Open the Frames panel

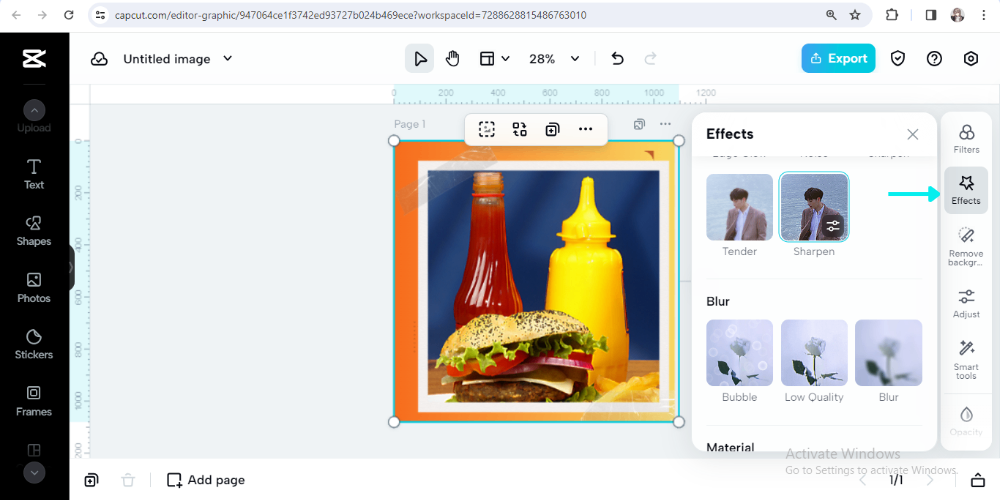(34, 402)
